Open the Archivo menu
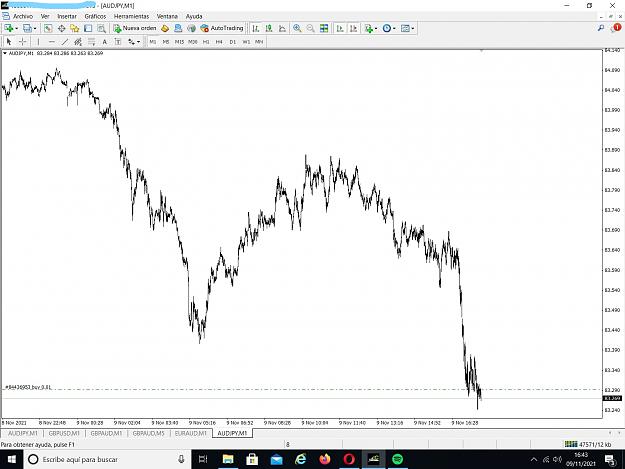 23,16
